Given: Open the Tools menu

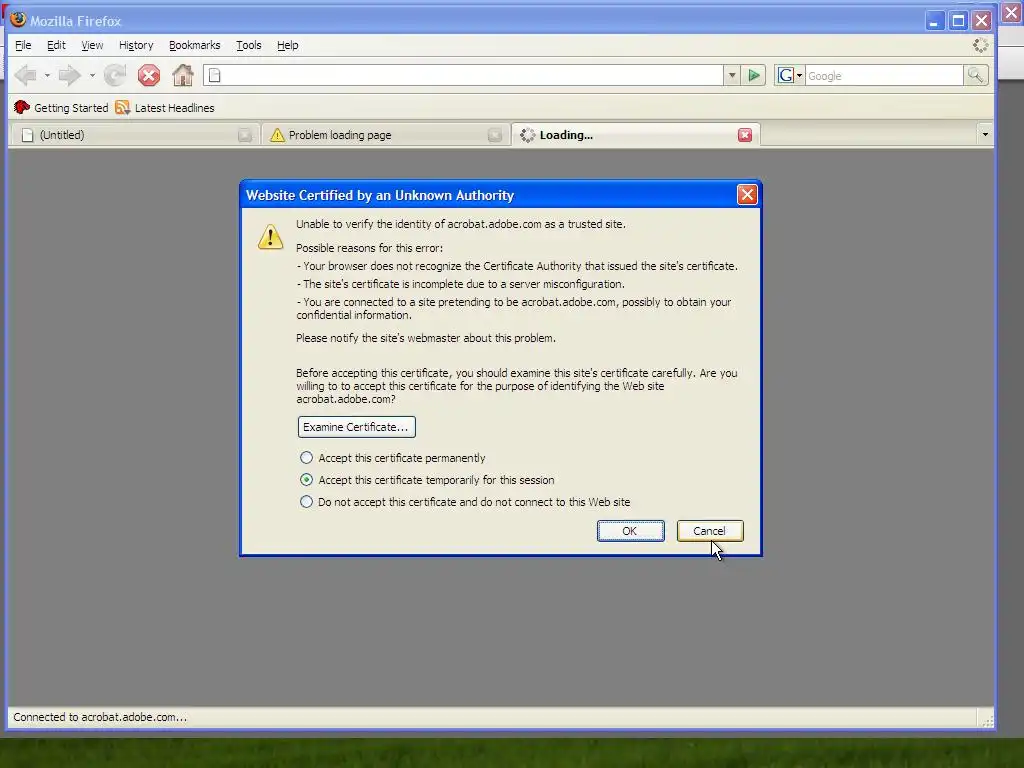Looking at the screenshot, I should (249, 45).
